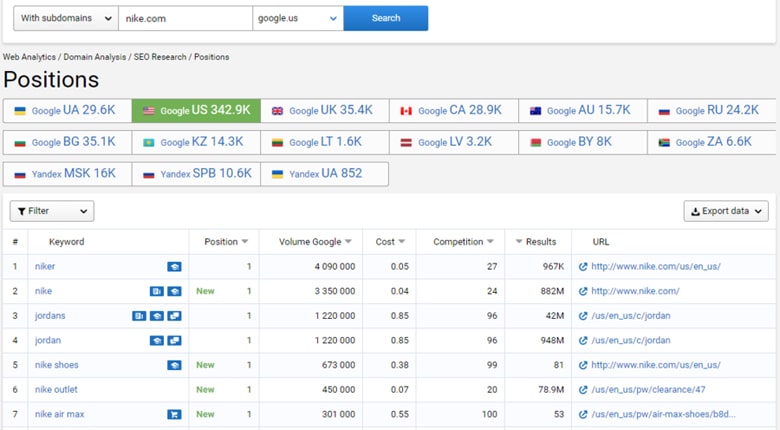This screenshot has height=430, width=780.
Task: Click the news panel icon in nike row
Action: pos(157,291)
